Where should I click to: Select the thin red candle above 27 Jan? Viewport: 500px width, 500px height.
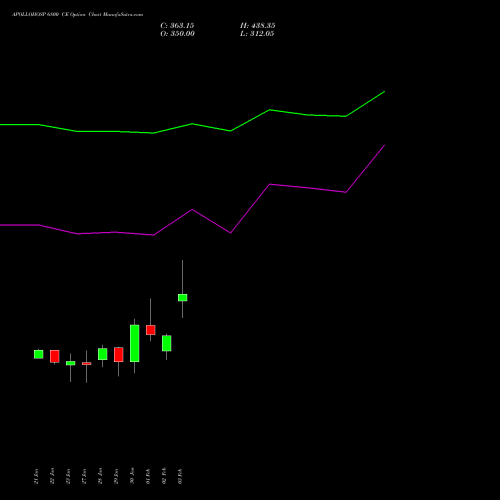(x=87, y=364)
